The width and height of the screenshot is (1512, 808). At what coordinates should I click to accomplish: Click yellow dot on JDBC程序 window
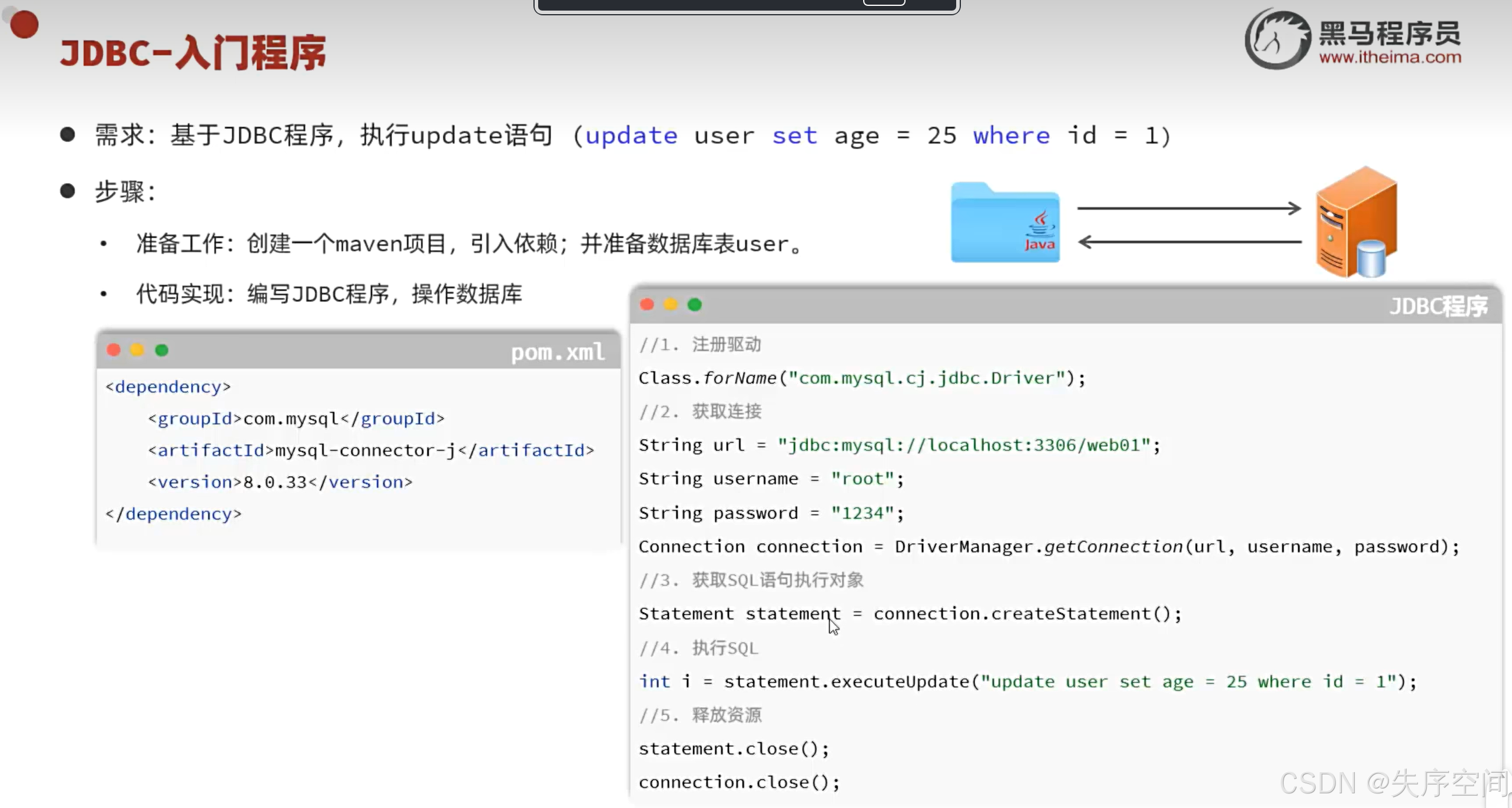coord(671,305)
